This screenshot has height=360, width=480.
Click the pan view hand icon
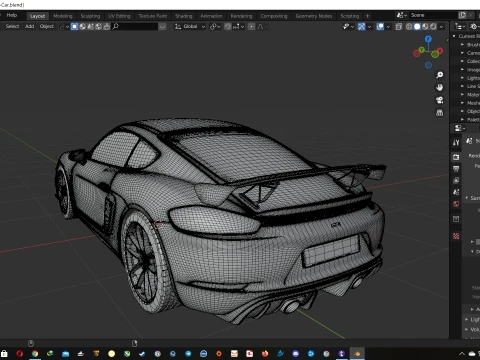pos(440,88)
